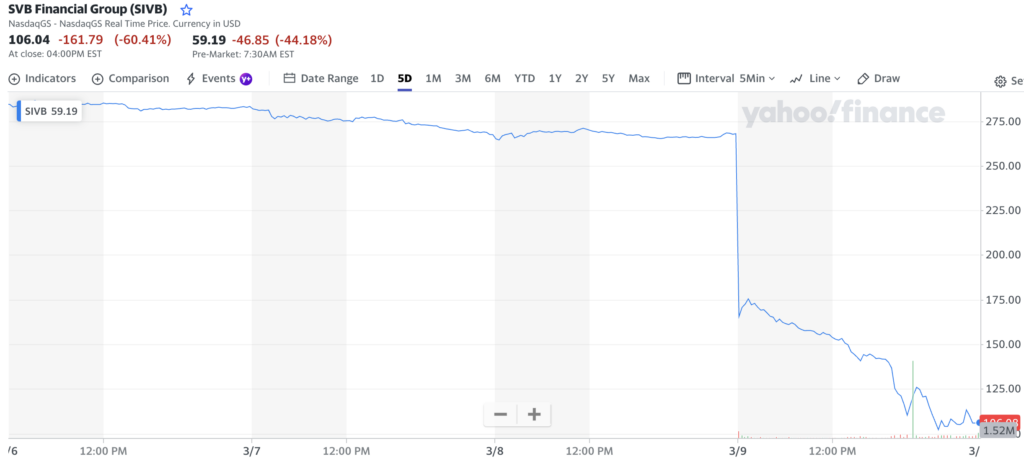Expand the Interval 5Min dropdown
Image resolution: width=1024 pixels, height=464 pixels.
(x=727, y=79)
